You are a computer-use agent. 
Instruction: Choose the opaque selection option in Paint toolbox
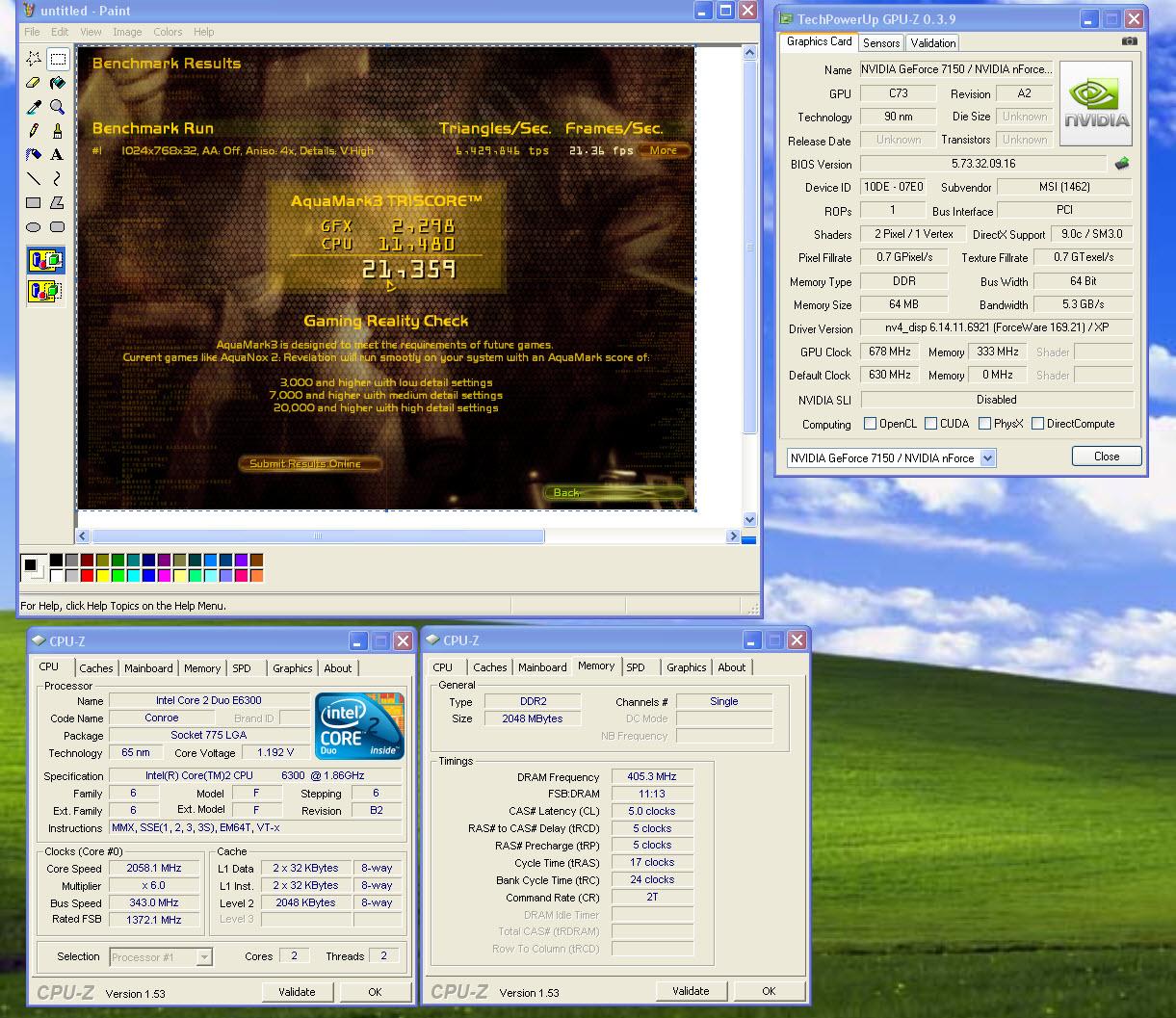(x=45, y=260)
